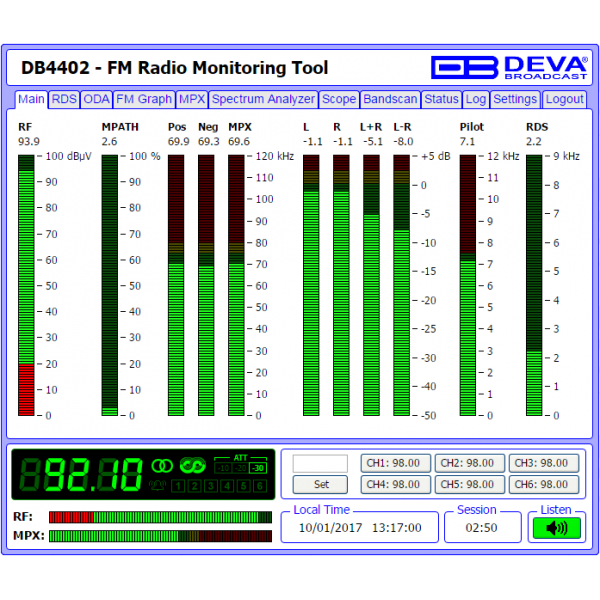Switch to the Main tab
600x600 pixels.
click(31, 99)
